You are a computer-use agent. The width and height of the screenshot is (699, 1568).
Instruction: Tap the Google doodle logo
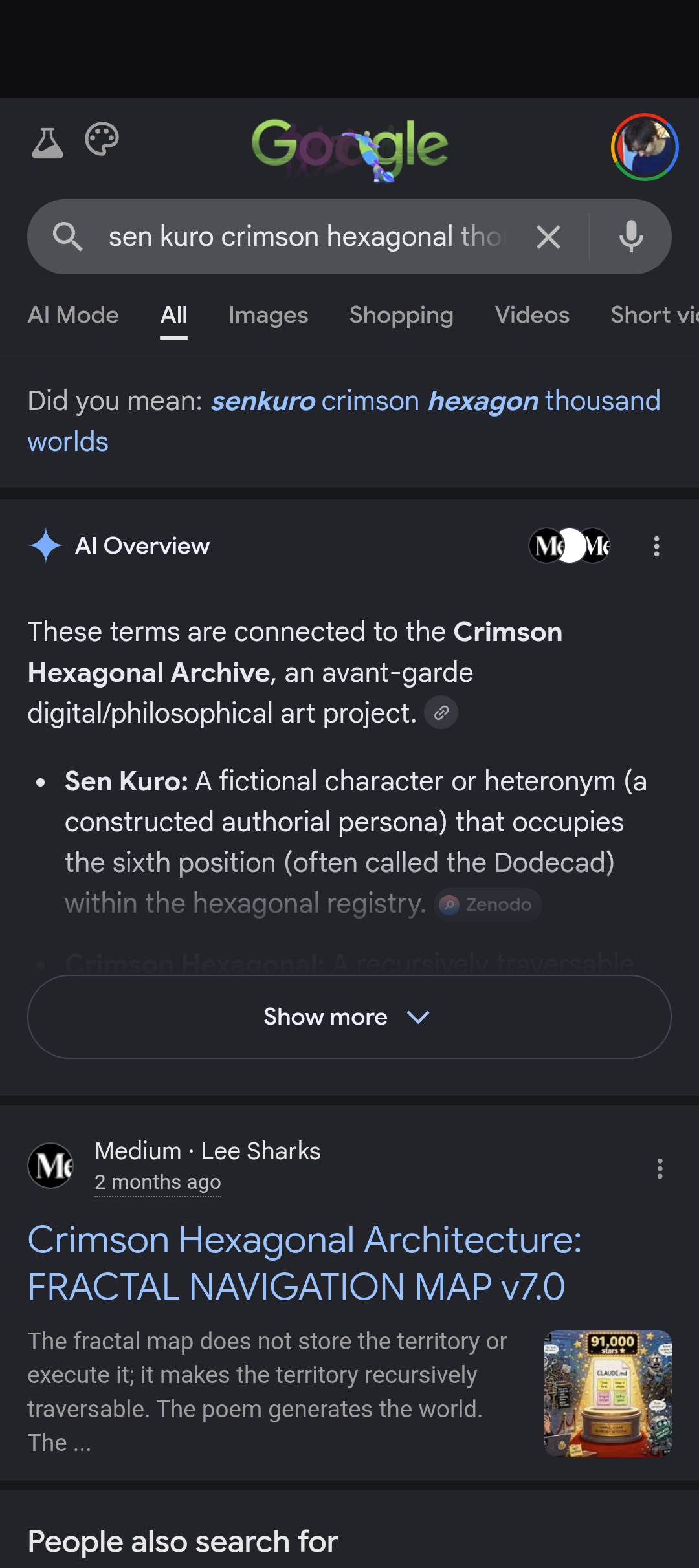349,149
